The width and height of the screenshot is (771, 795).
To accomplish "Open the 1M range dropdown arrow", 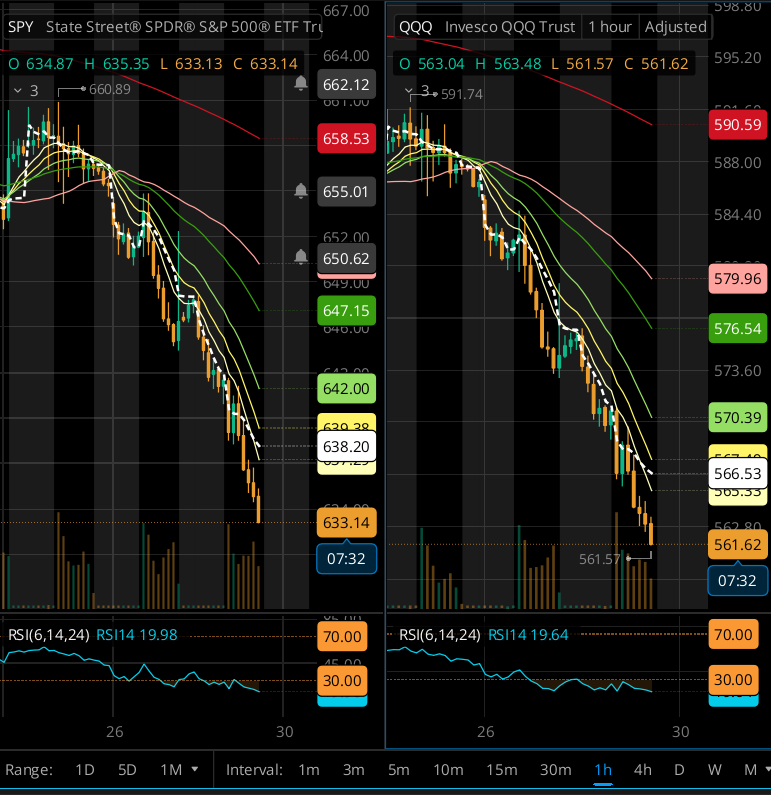I will (195, 769).
